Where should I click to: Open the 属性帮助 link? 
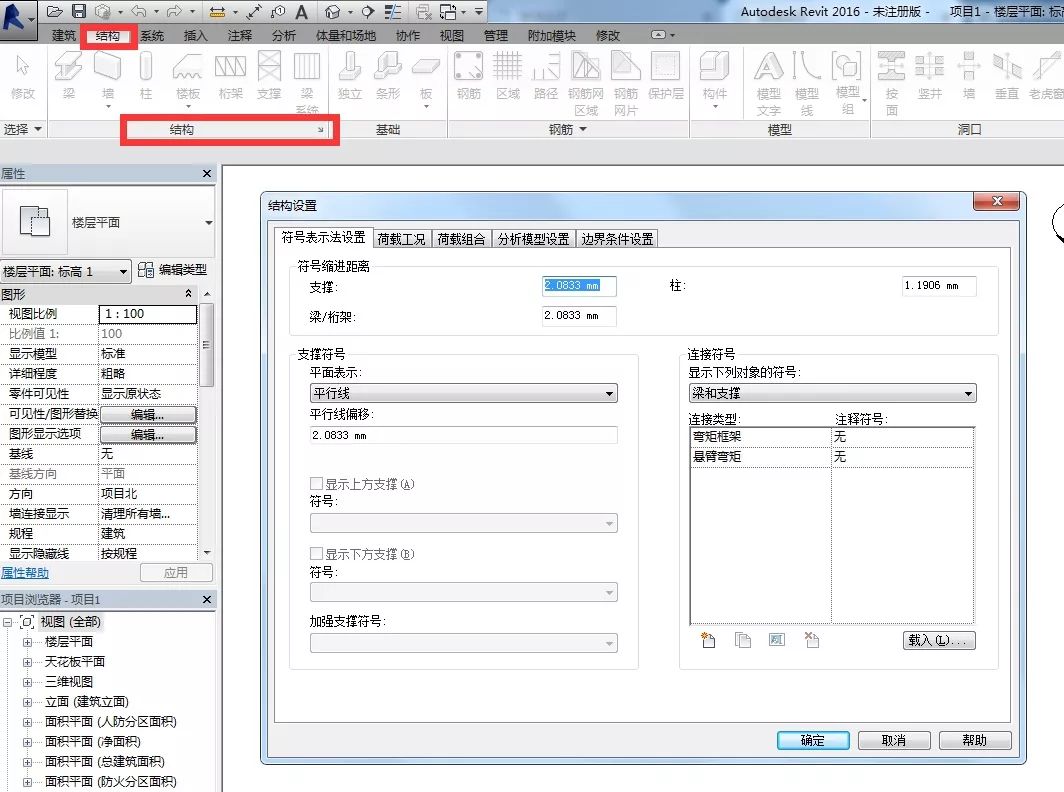pyautogui.click(x=24, y=573)
